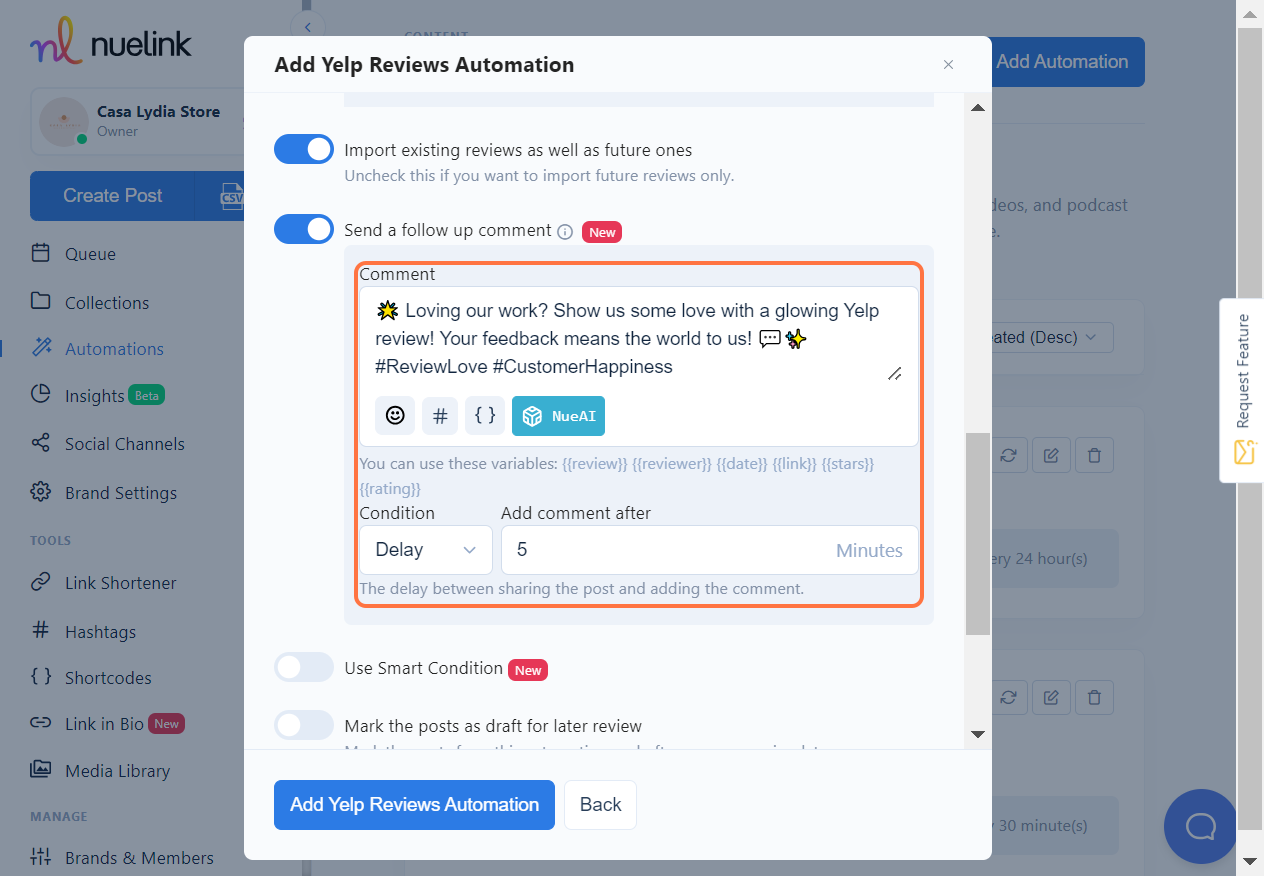The image size is (1264, 876).
Task: Open the Condition Delay dropdown
Action: click(426, 550)
